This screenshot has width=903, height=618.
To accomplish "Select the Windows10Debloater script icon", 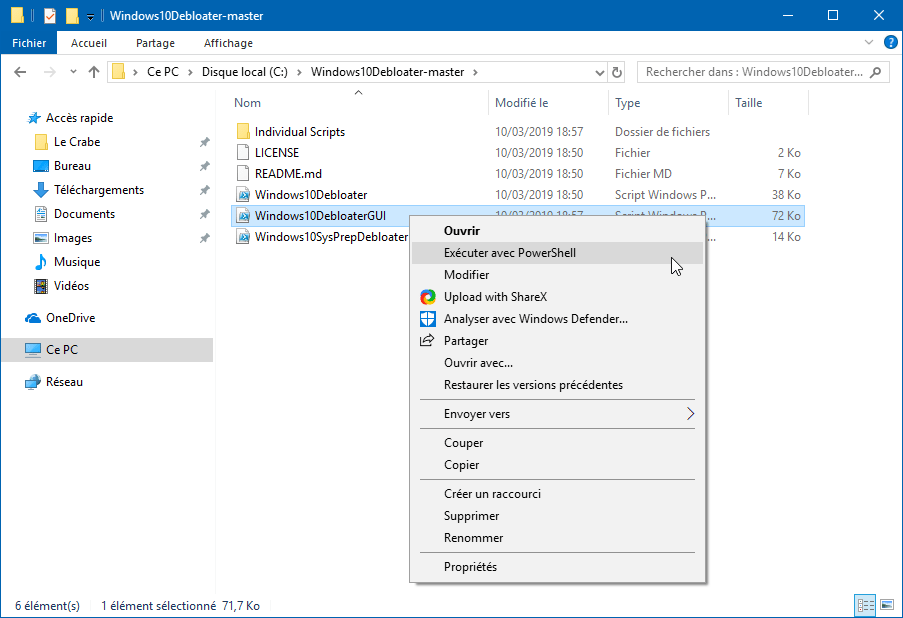I will tap(244, 195).
